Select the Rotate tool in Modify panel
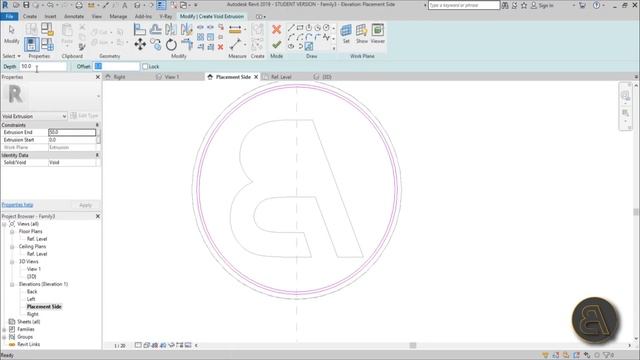The image size is (640, 360). [x=171, y=44]
